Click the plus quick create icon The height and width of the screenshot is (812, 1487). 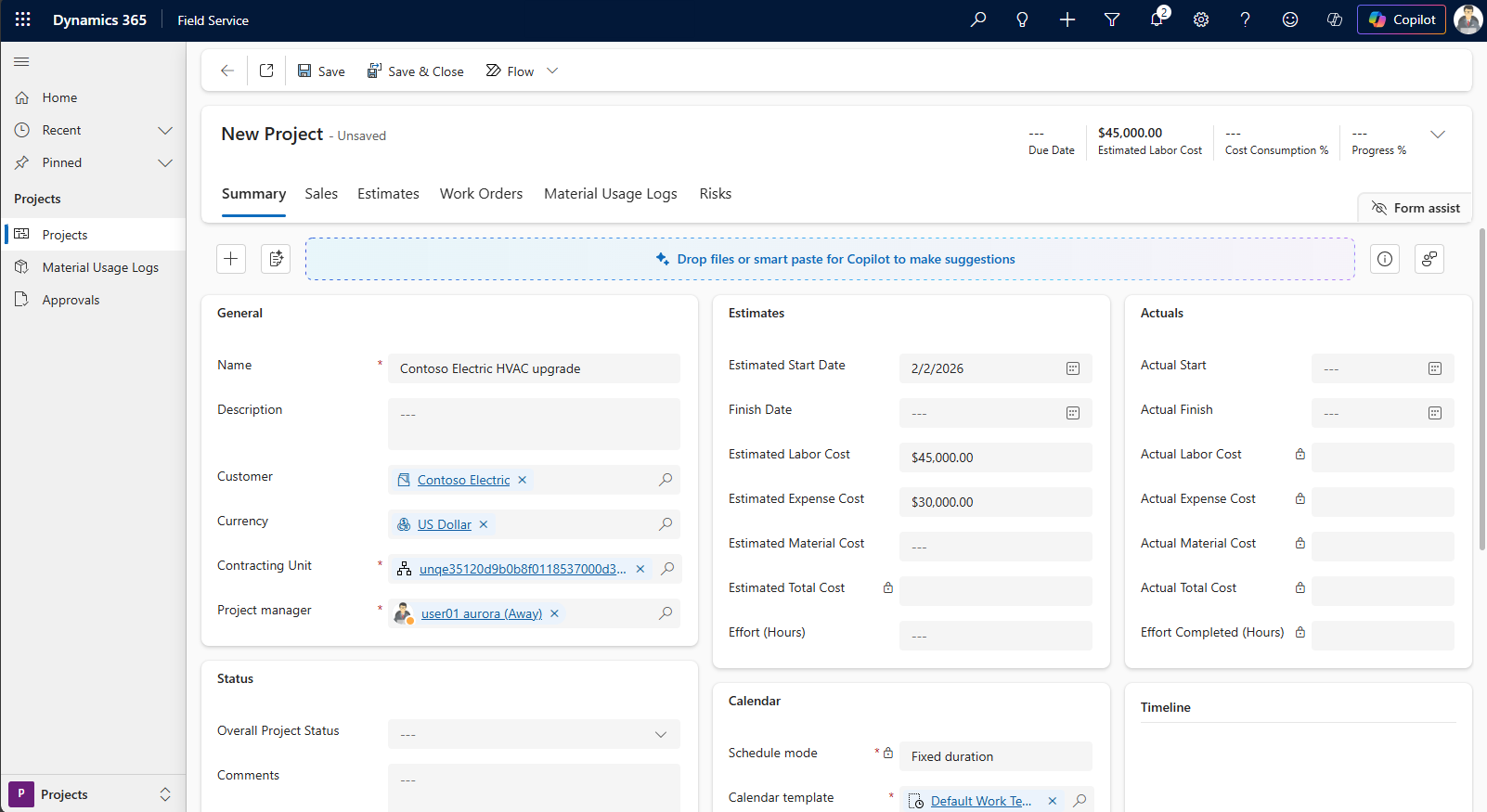tap(1067, 19)
